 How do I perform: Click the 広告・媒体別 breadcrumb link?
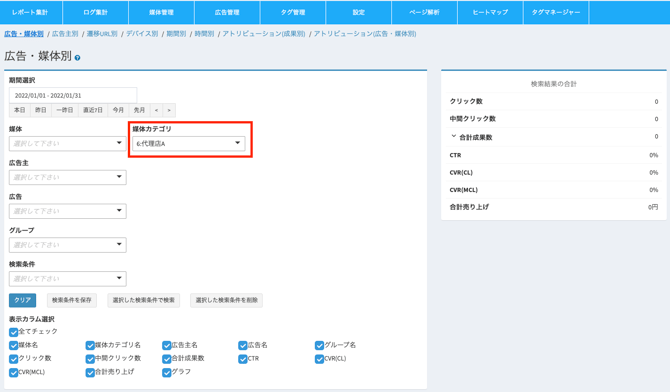[24, 34]
